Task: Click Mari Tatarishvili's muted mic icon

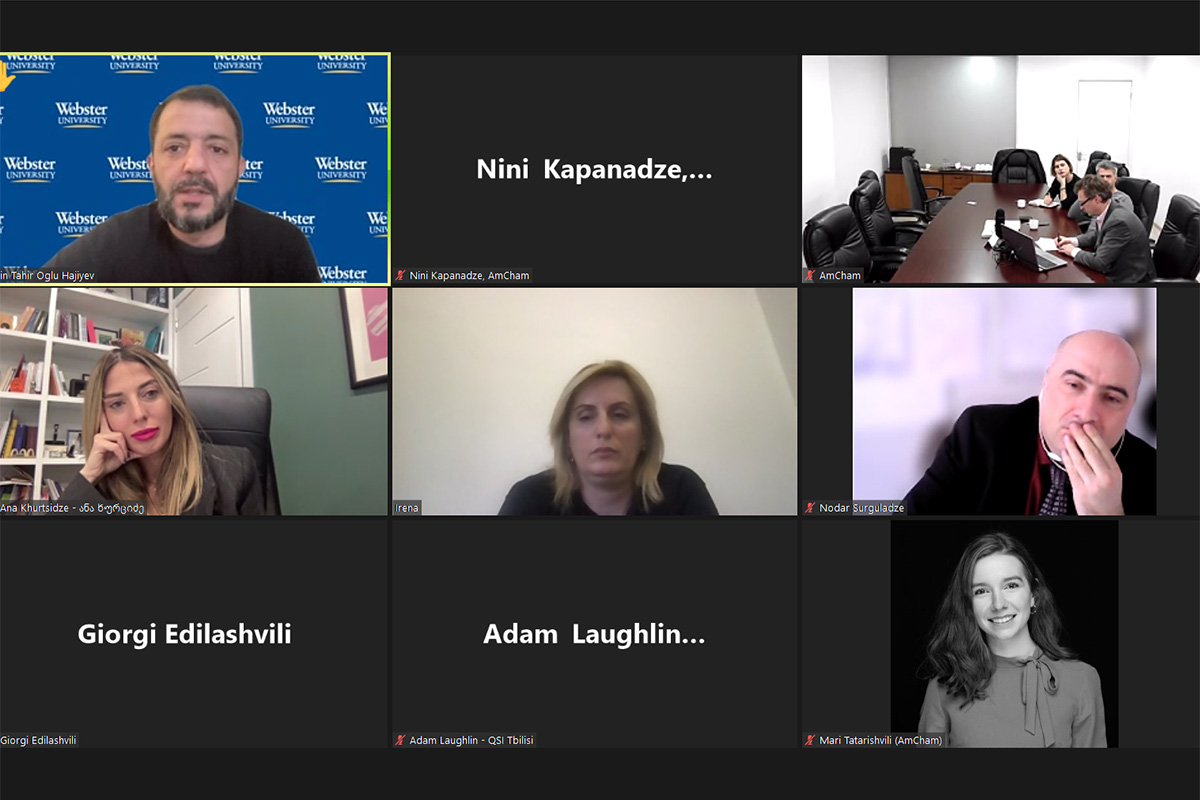Action: pyautogui.click(x=810, y=740)
